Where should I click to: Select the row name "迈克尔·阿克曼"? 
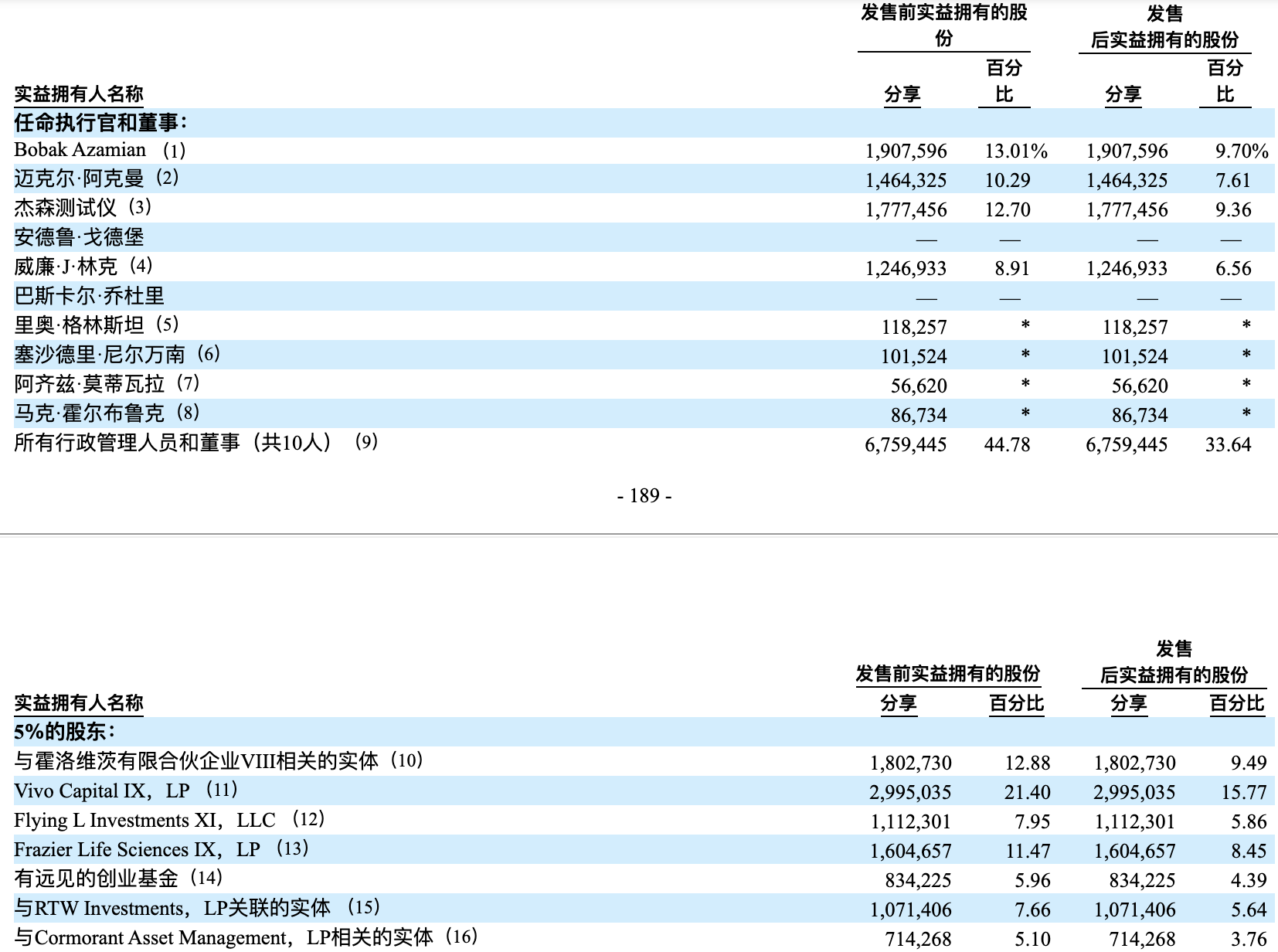pyautogui.click(x=79, y=179)
